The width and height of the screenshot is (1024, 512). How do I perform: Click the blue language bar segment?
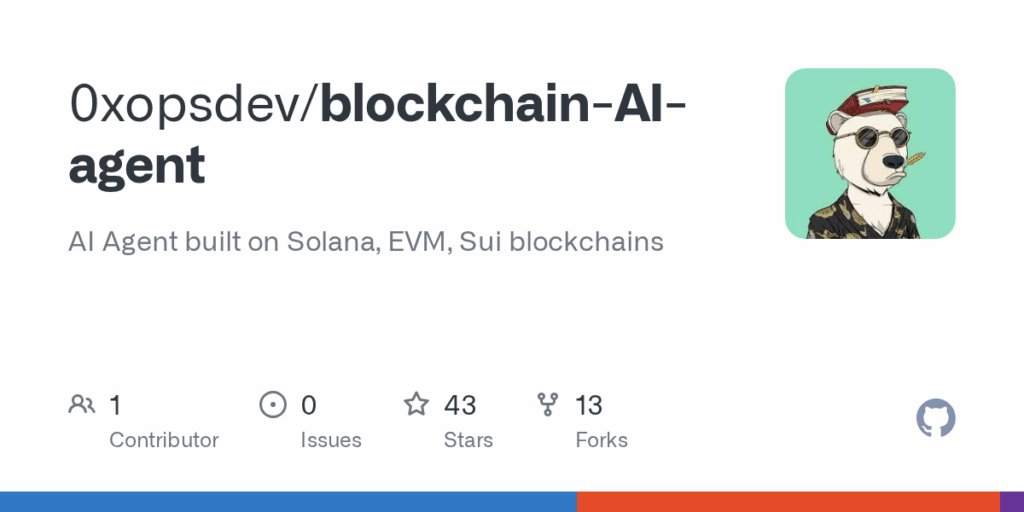coord(288,502)
